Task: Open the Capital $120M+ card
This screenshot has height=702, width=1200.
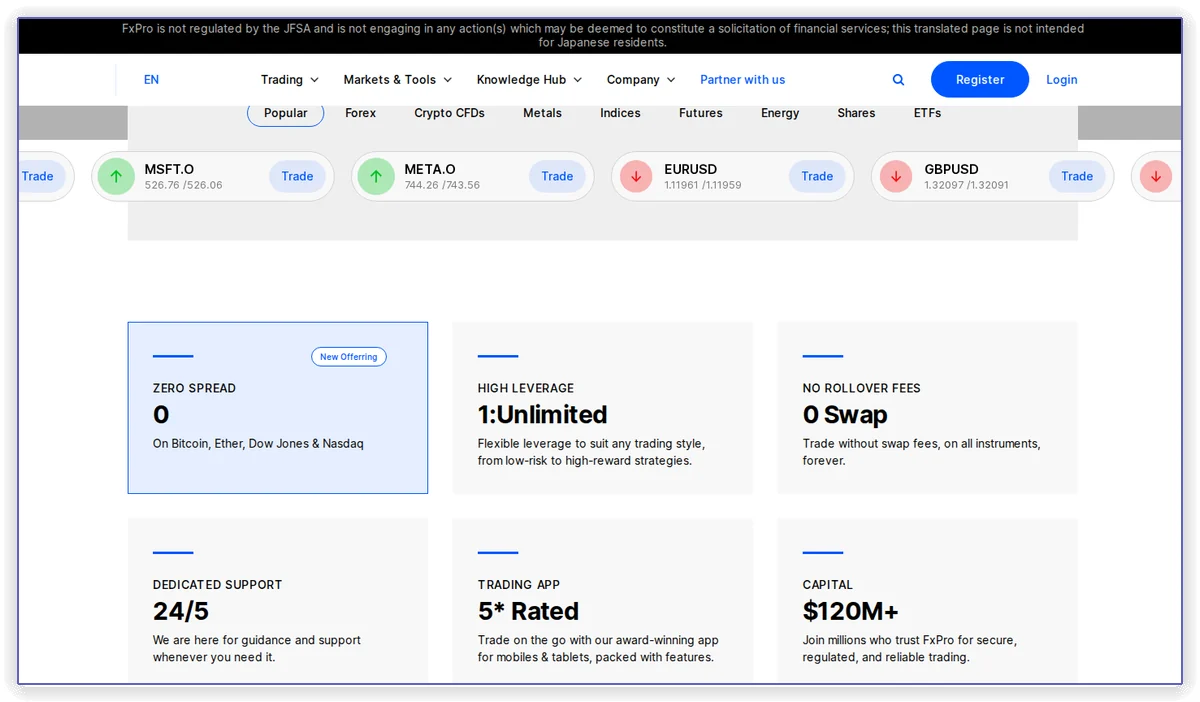Action: (x=928, y=601)
